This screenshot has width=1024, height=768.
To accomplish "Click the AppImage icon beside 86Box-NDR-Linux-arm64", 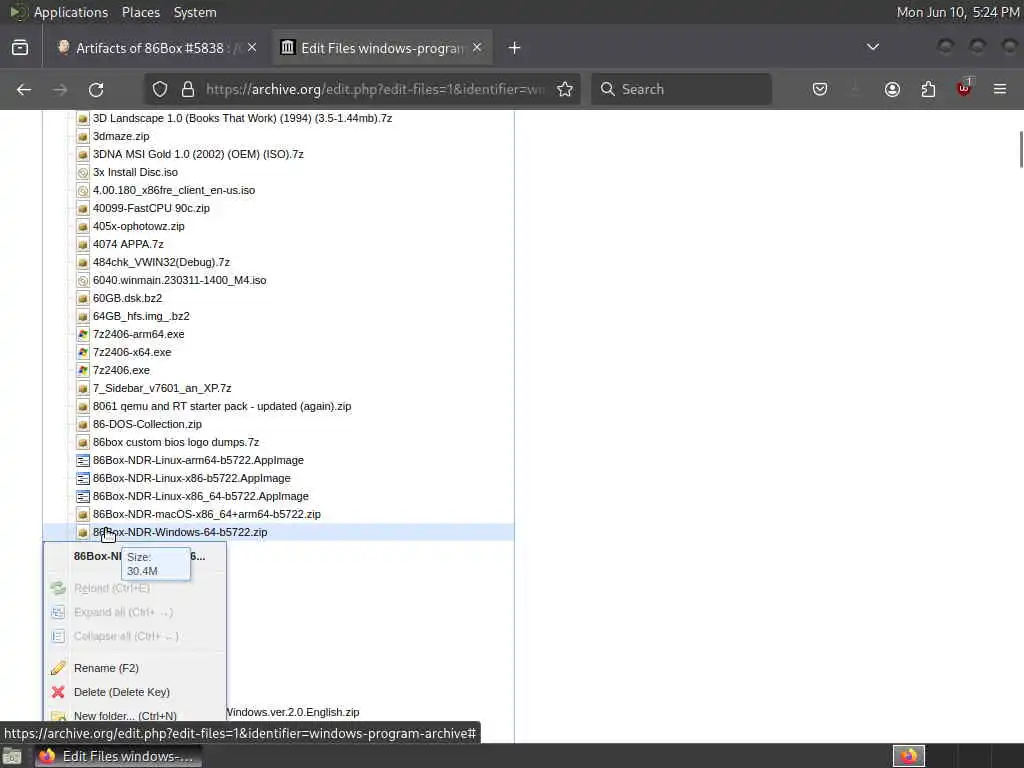I will (x=82, y=460).
